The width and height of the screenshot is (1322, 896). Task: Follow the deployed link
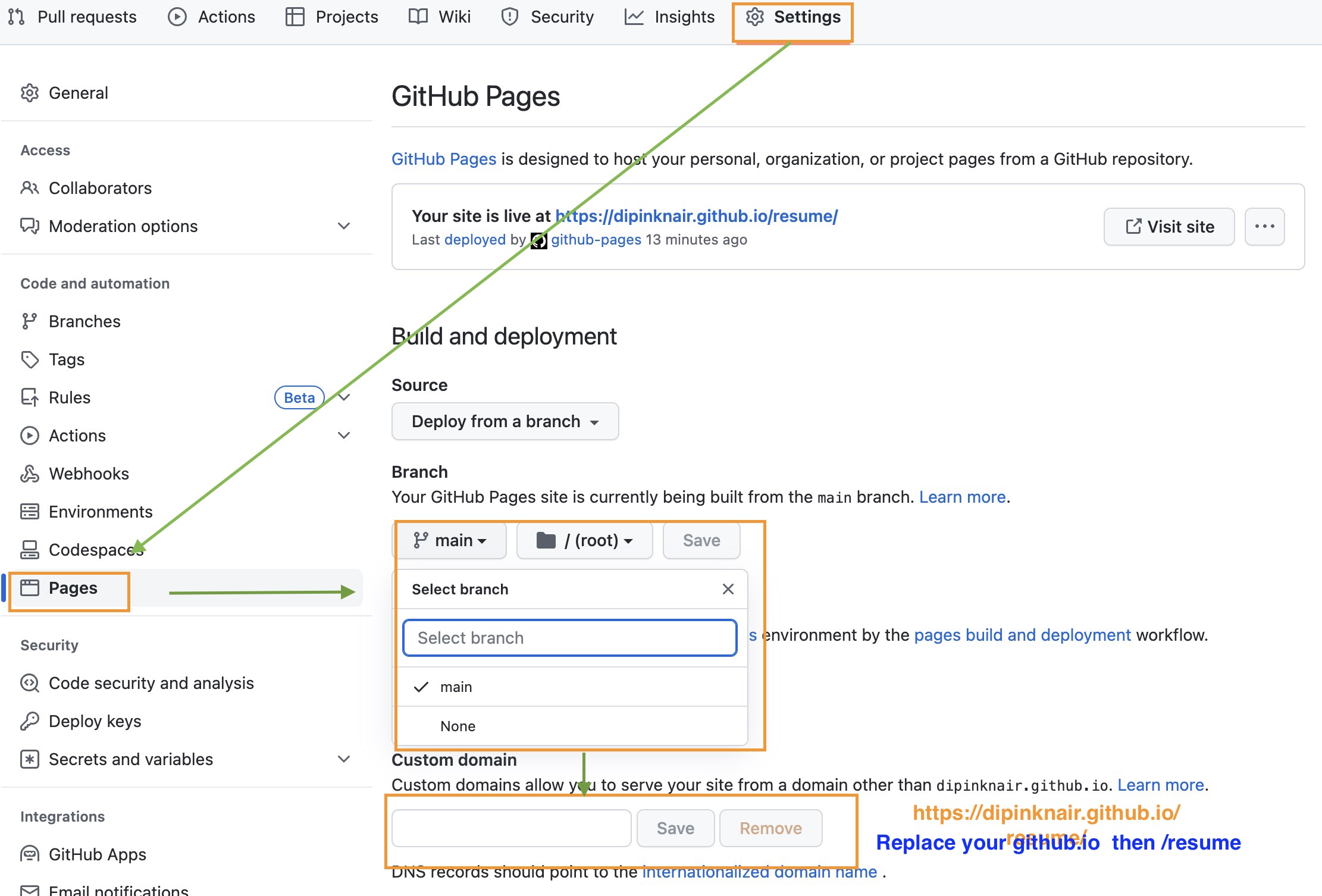475,240
